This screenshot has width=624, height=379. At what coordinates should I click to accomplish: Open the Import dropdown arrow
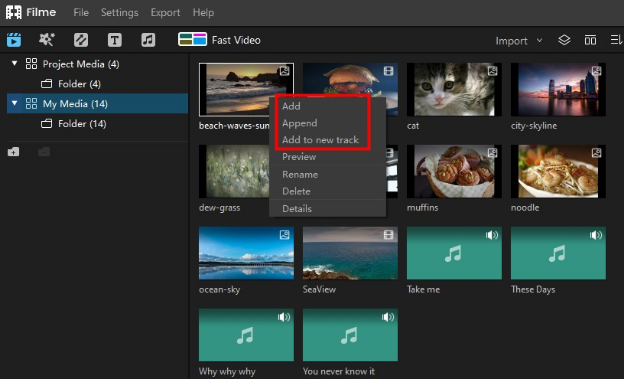(x=539, y=40)
